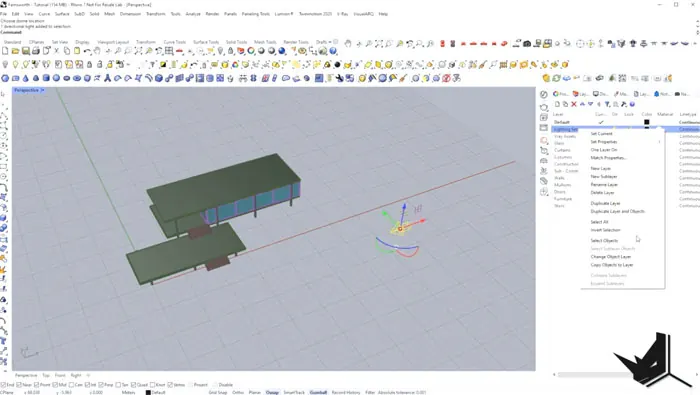Viewport: 700px width, 395px height.
Task: Click the Layers panel help icon
Action: pos(632,104)
